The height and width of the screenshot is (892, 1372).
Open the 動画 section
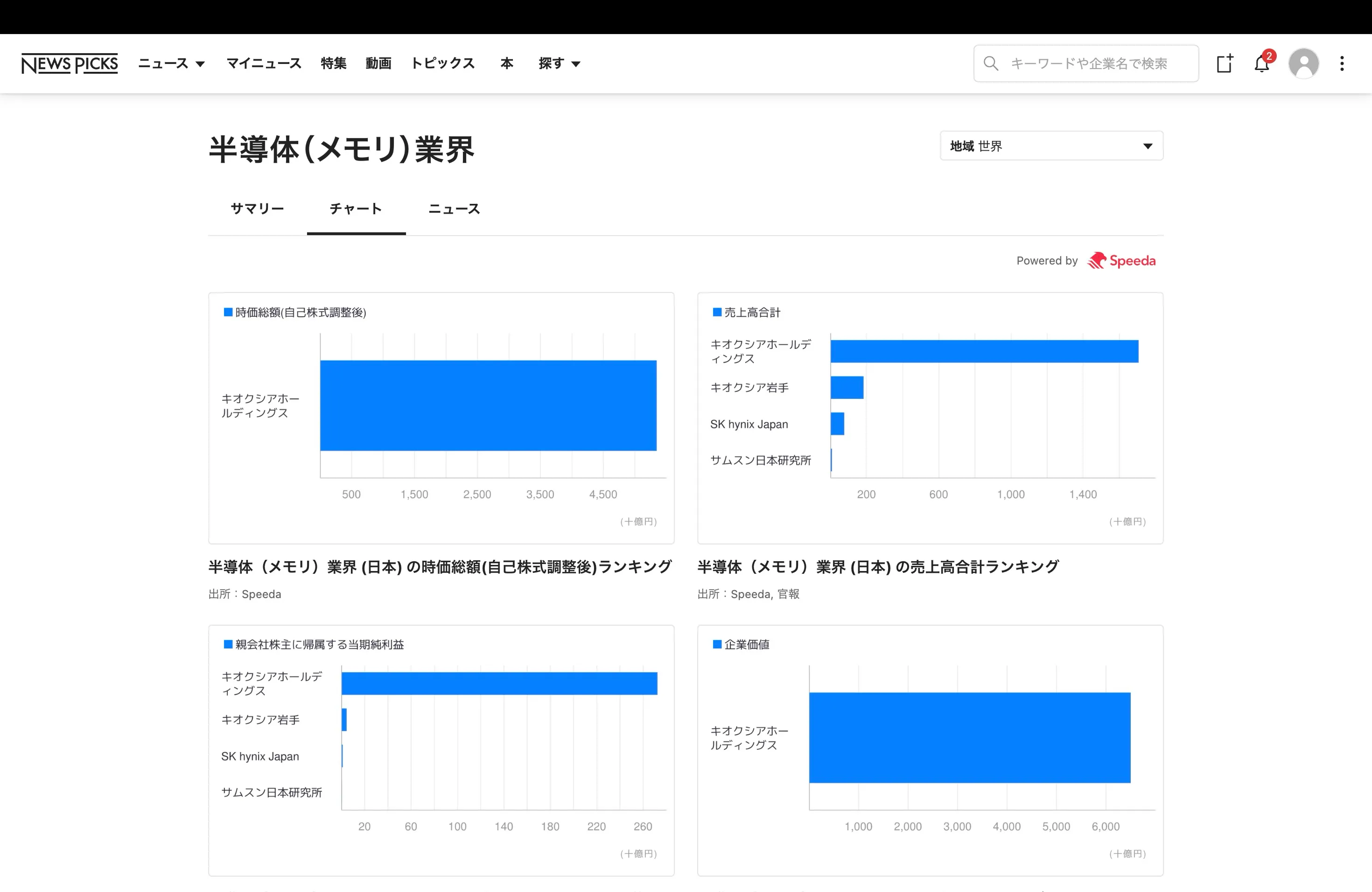[x=379, y=63]
